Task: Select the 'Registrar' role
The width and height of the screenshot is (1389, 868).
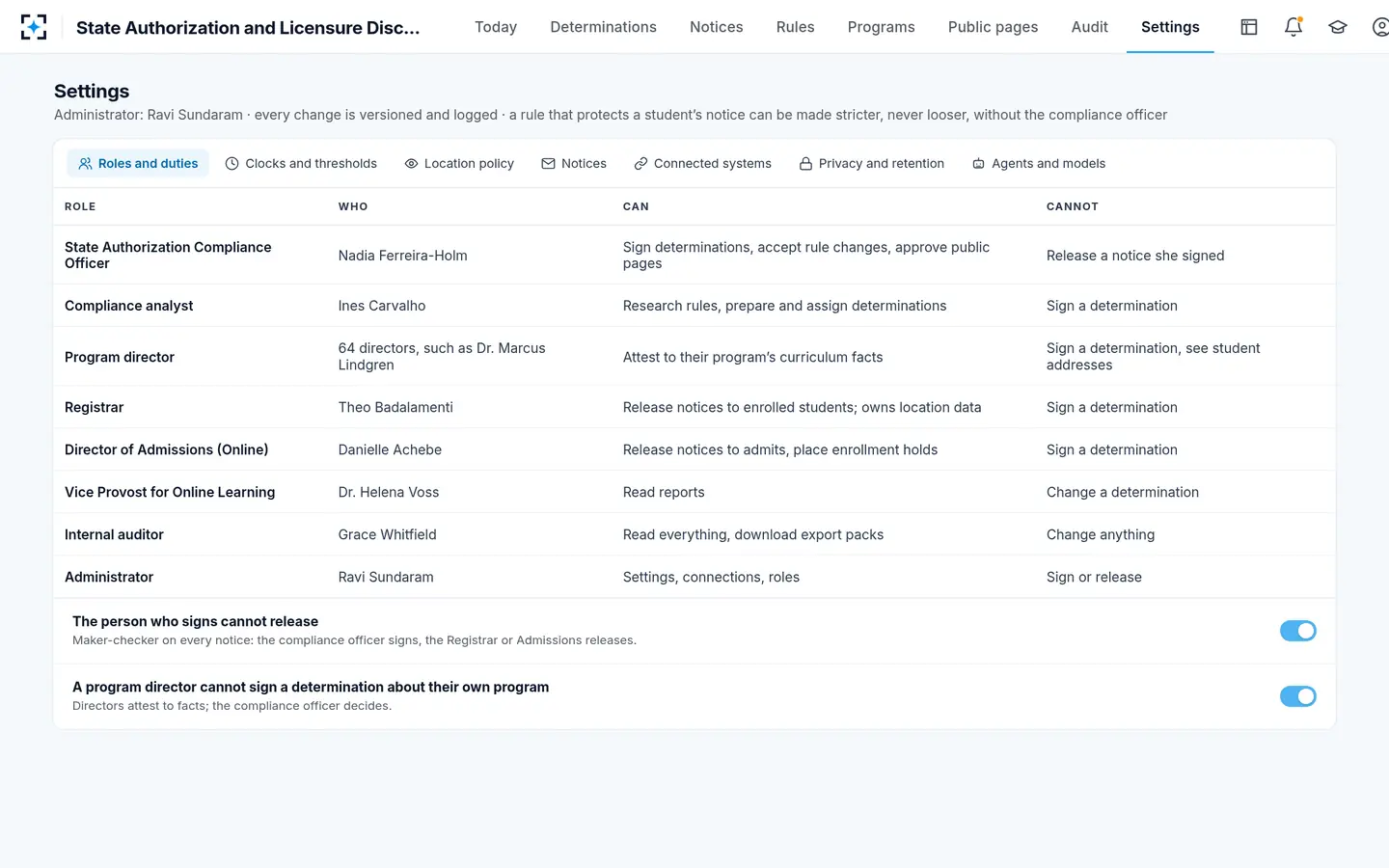Action: (x=95, y=407)
